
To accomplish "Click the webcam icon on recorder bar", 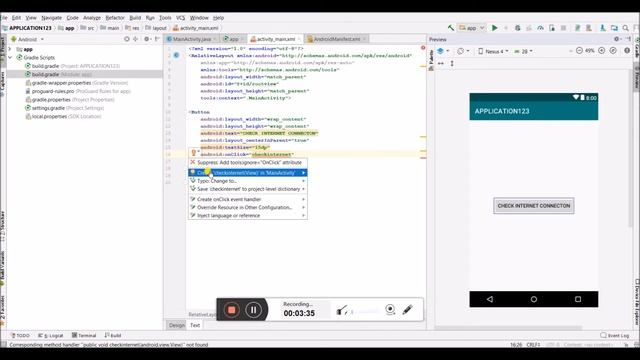I will point(390,309).
